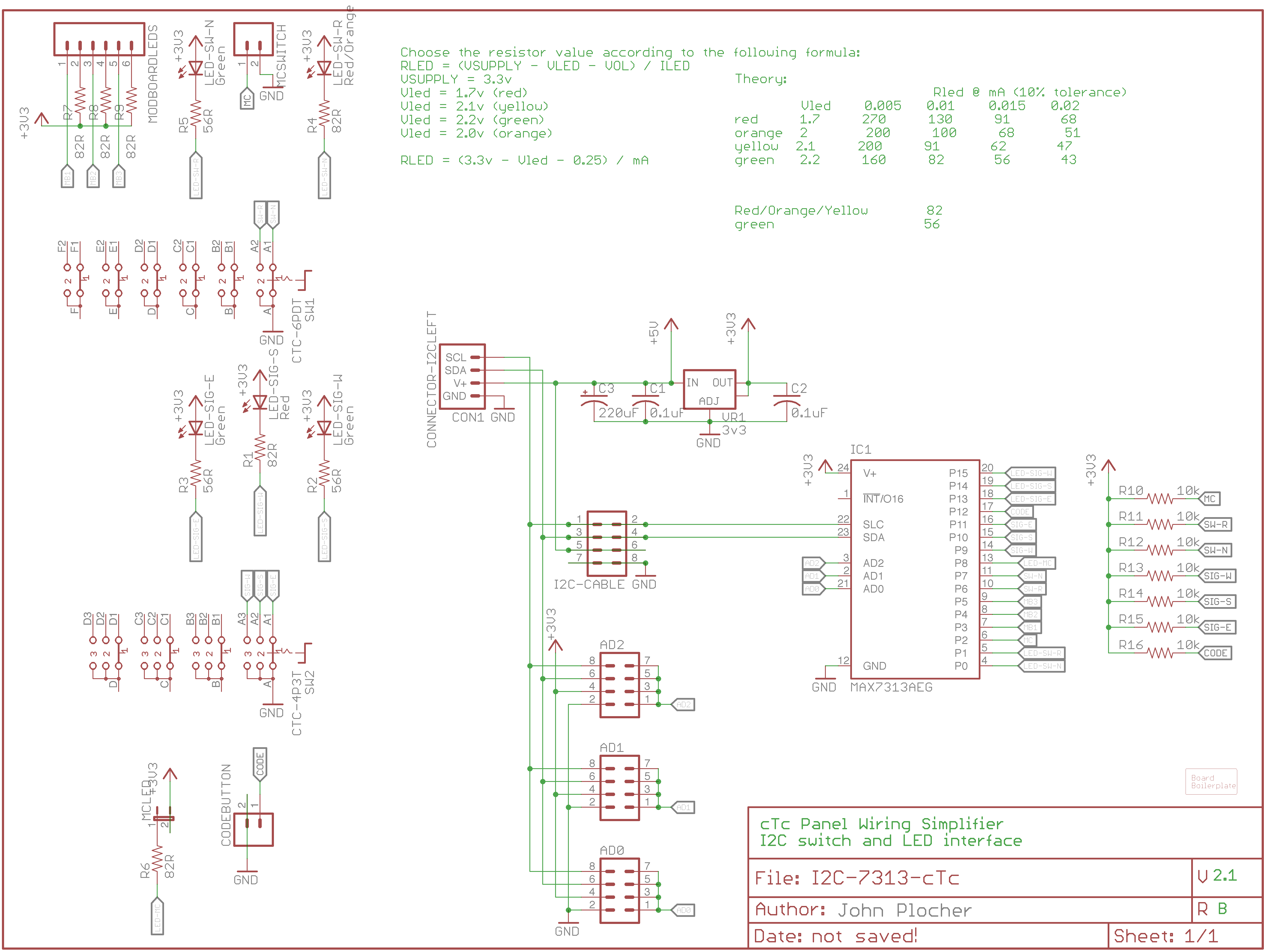Click the SW-R net label beside R11
Screen dimensions: 1264x952
click(1215, 525)
